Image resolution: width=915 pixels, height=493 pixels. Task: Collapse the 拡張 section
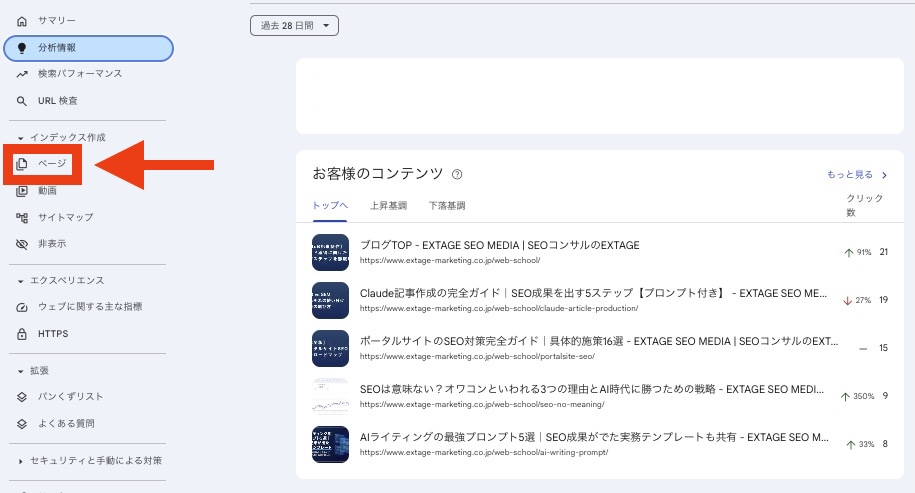click(x=33, y=370)
